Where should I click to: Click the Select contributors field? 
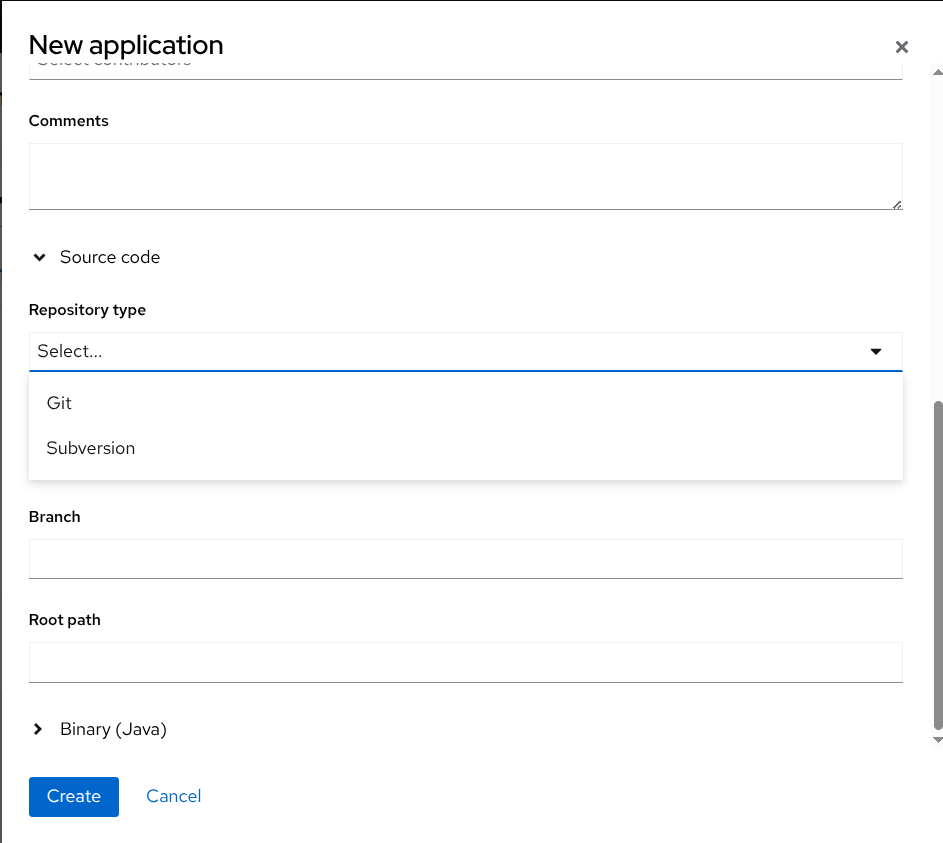tap(465, 66)
